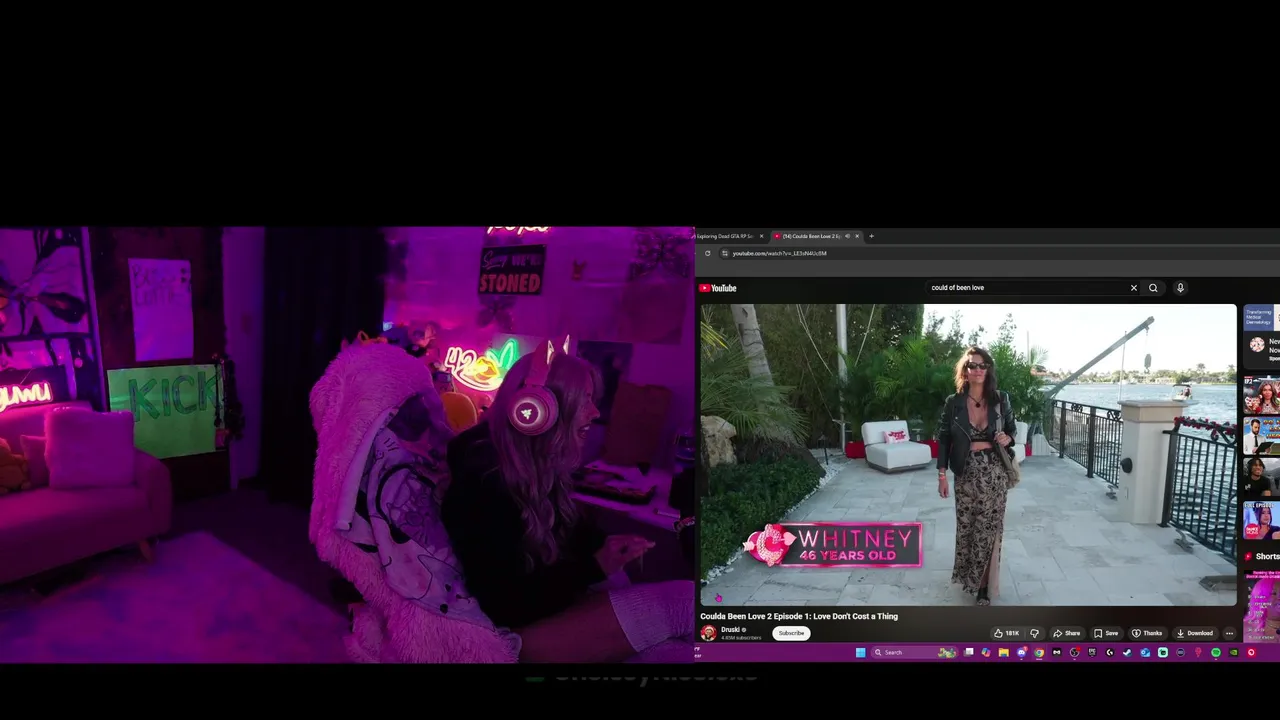Dislike the video
The height and width of the screenshot is (720, 1280).
click(x=1034, y=633)
